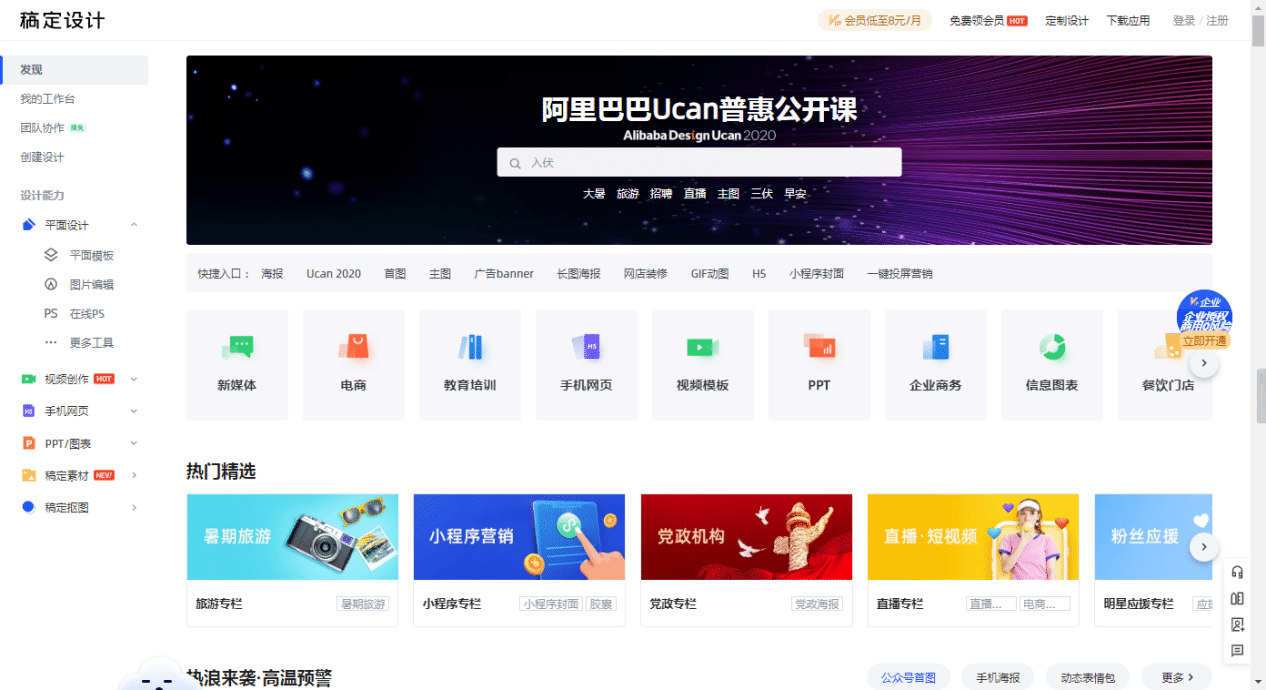This screenshot has width=1266, height=690.
Task: Open the 视频模板 video icon
Action: click(702, 347)
